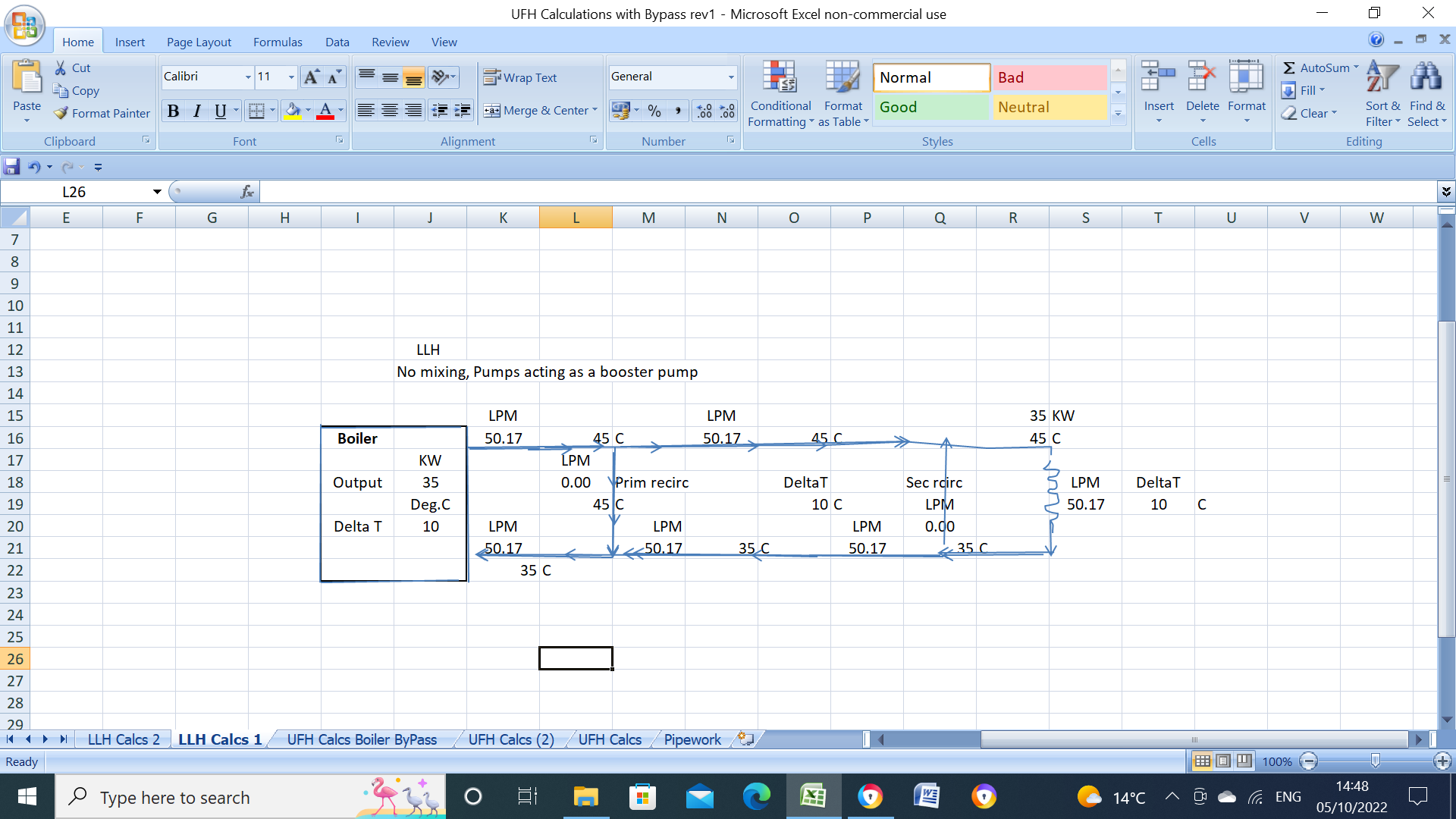Set Align Text Left

(x=366, y=111)
